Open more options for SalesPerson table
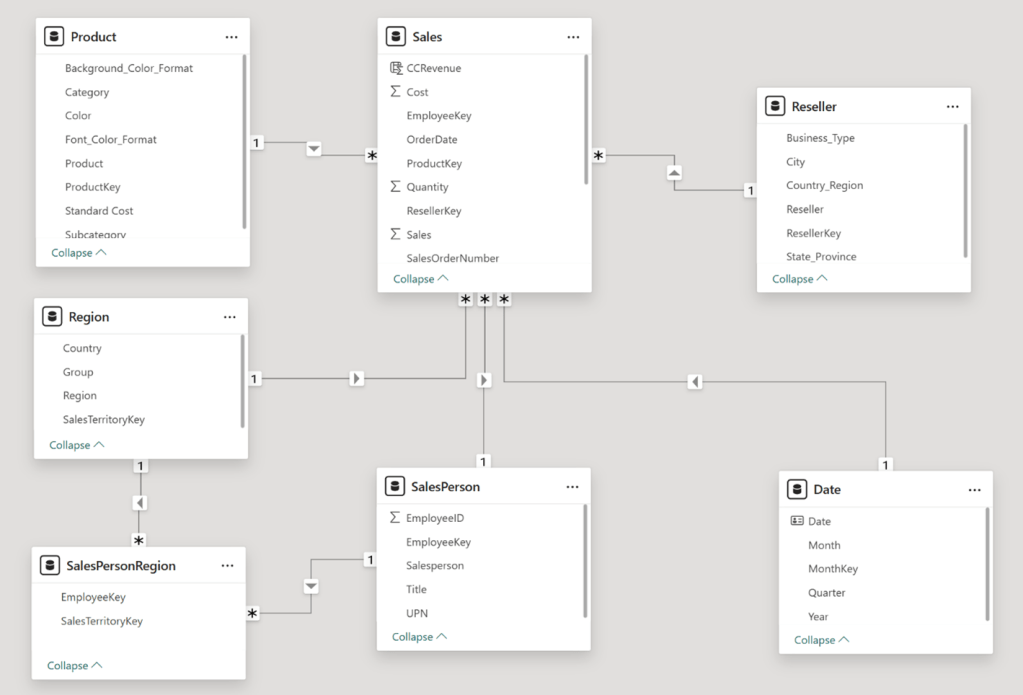The height and width of the screenshot is (695, 1023). [x=572, y=487]
